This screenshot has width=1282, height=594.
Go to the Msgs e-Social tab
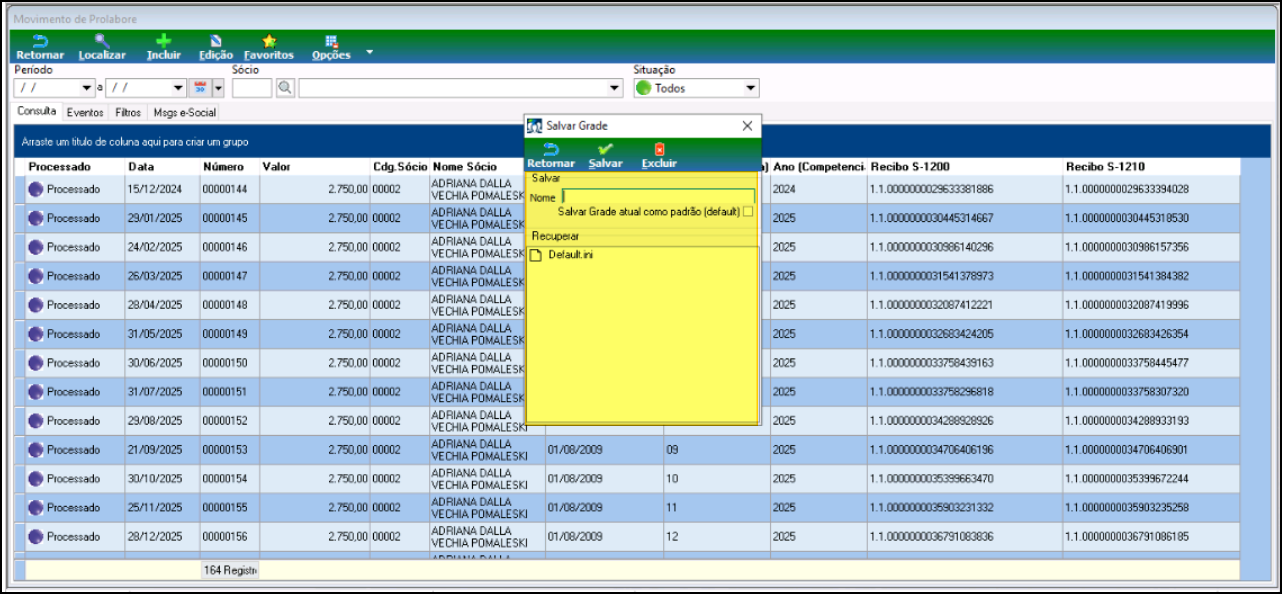pyautogui.click(x=185, y=113)
